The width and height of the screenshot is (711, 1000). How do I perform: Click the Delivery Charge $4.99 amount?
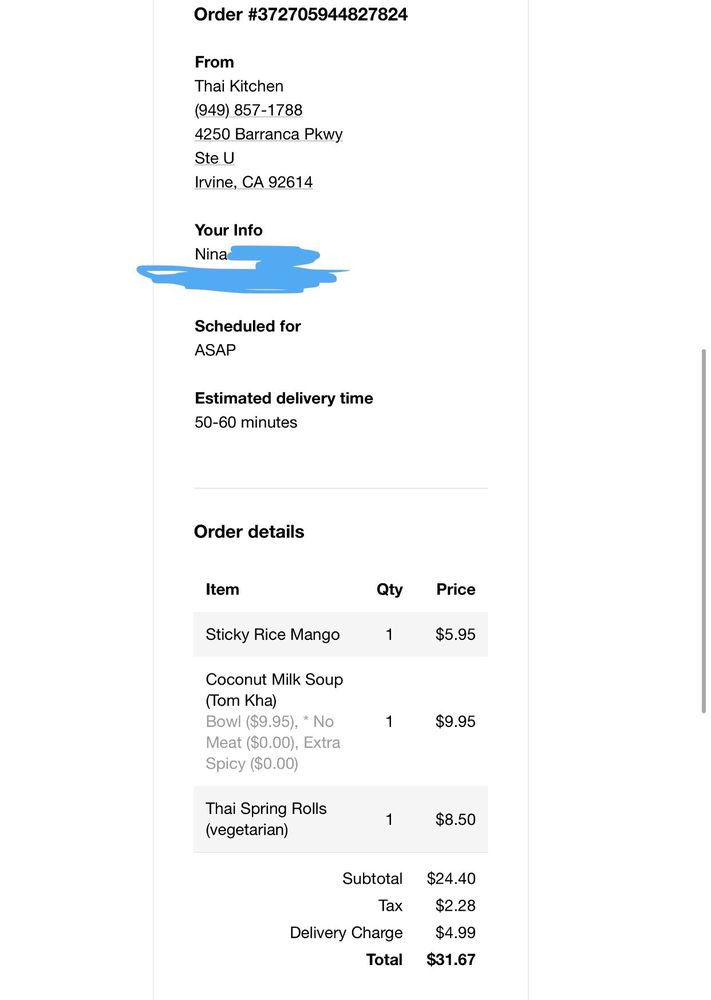pos(455,933)
